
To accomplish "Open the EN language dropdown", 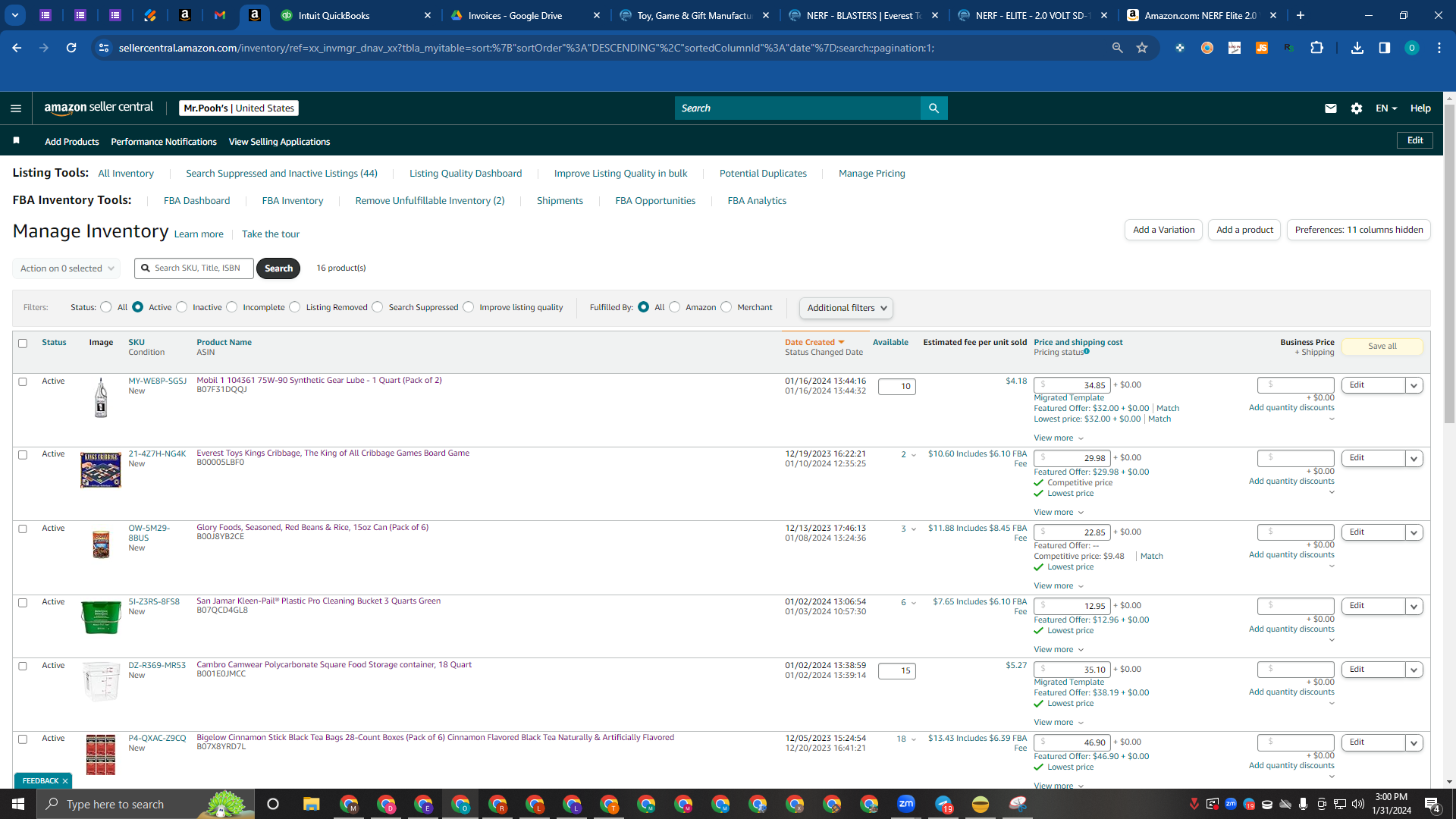I will pos(1386,108).
